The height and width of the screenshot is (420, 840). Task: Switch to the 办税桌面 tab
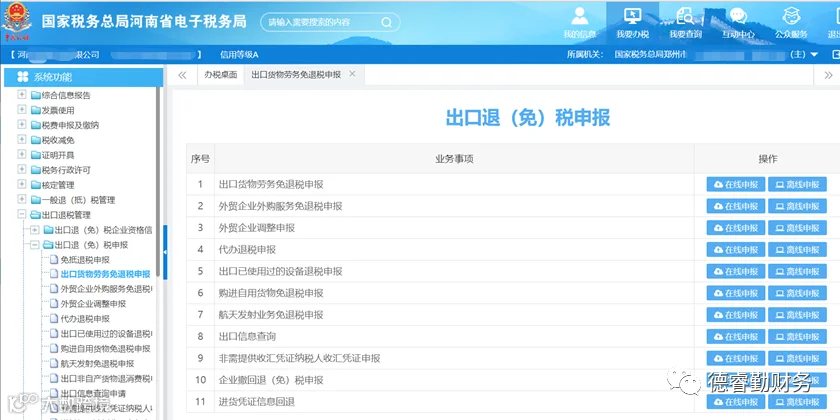(x=220, y=75)
